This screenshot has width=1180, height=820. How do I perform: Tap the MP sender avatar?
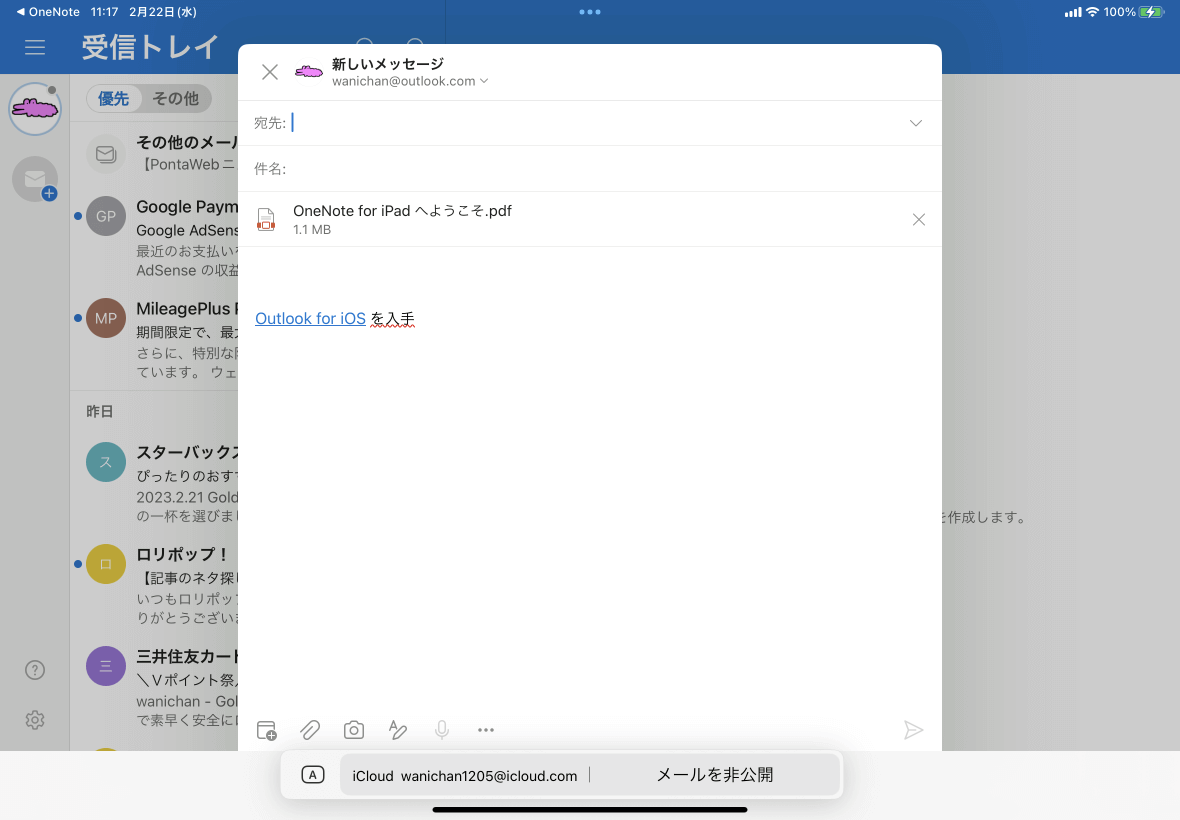[x=105, y=317]
